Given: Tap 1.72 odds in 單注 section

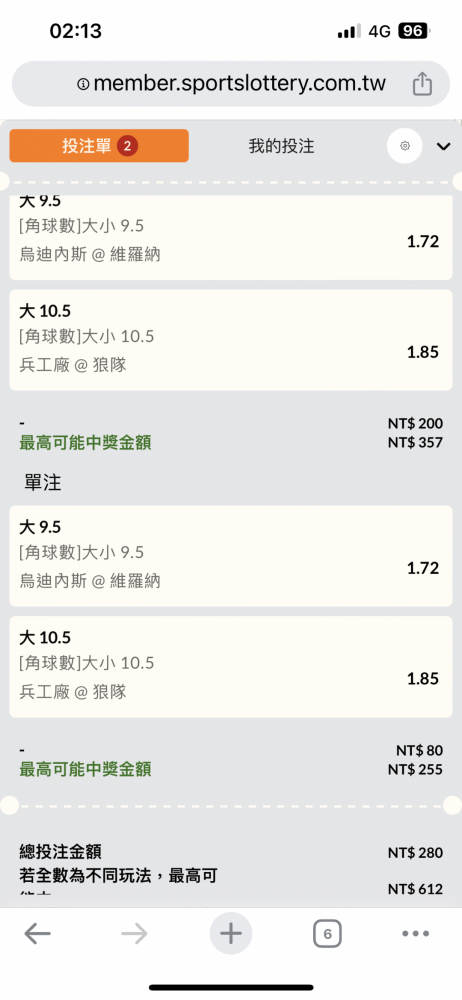Looking at the screenshot, I should point(423,568).
